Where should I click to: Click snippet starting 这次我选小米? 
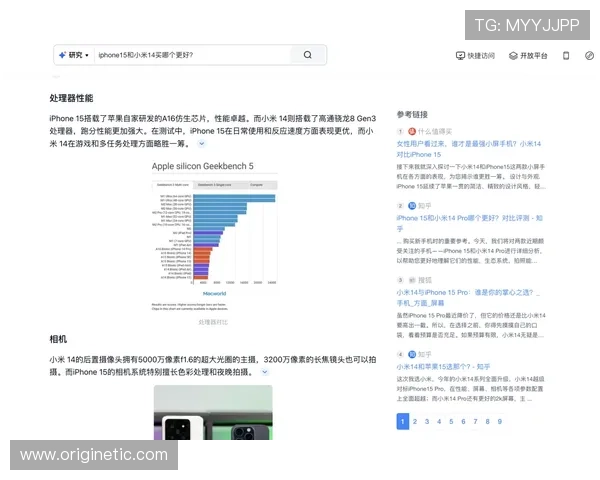[x=471, y=389]
